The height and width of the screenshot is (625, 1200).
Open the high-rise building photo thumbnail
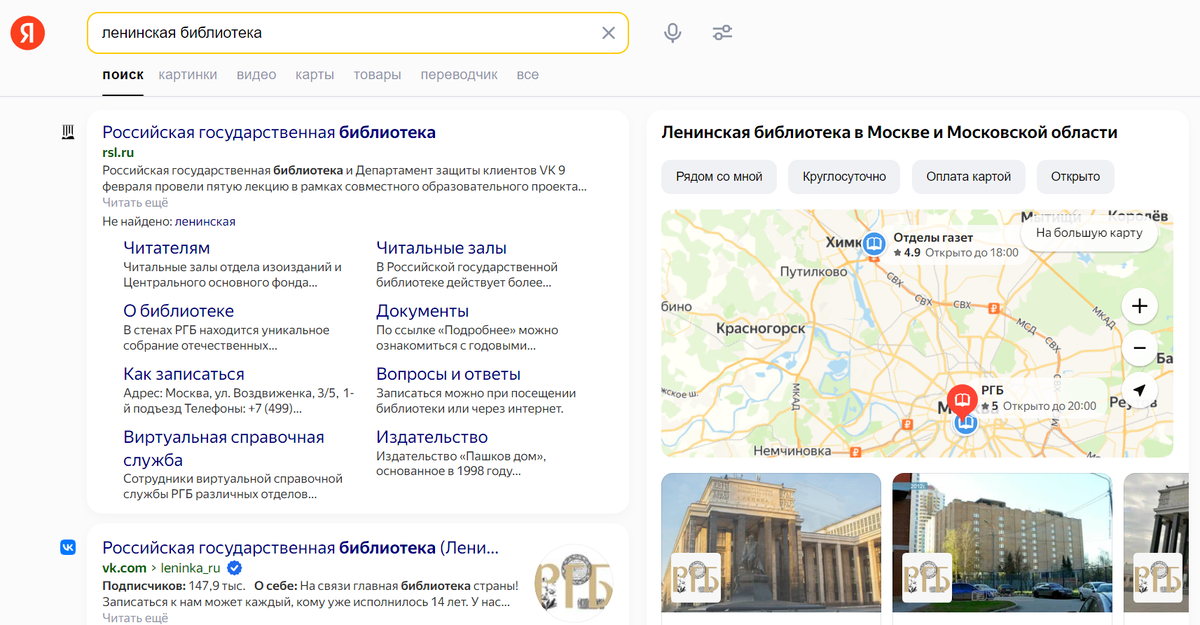pyautogui.click(x=1002, y=543)
